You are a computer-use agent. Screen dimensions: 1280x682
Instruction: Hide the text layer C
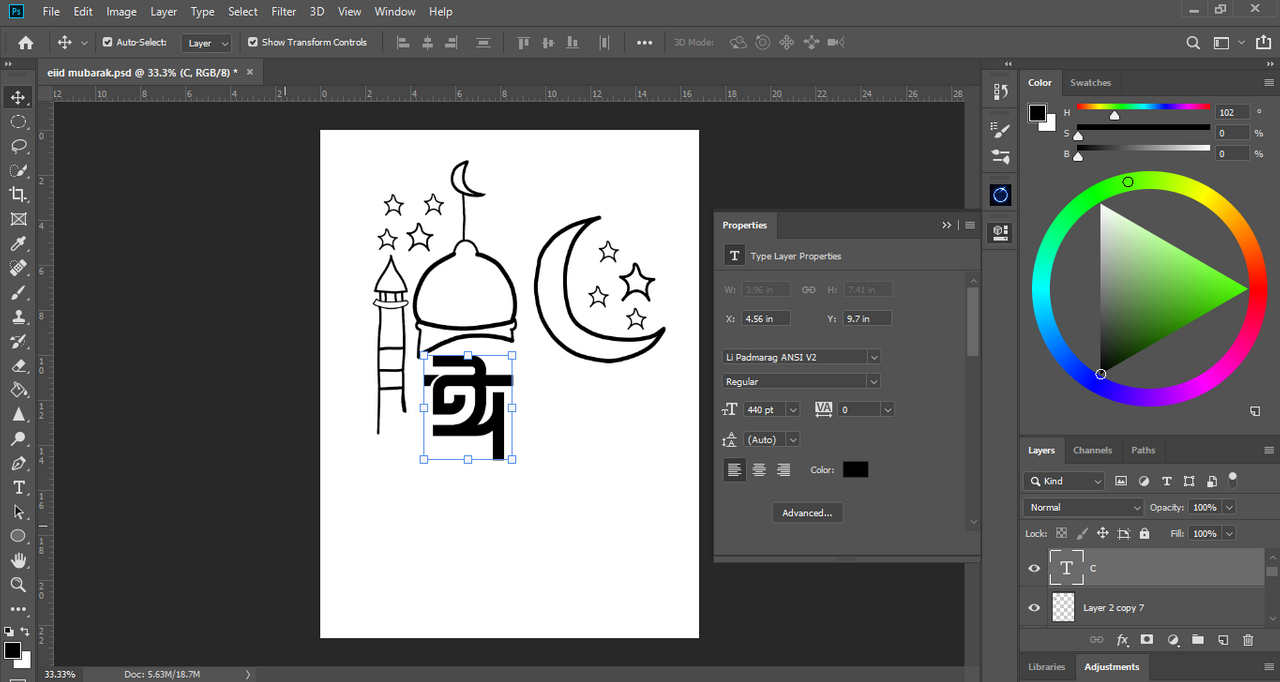tap(1034, 568)
